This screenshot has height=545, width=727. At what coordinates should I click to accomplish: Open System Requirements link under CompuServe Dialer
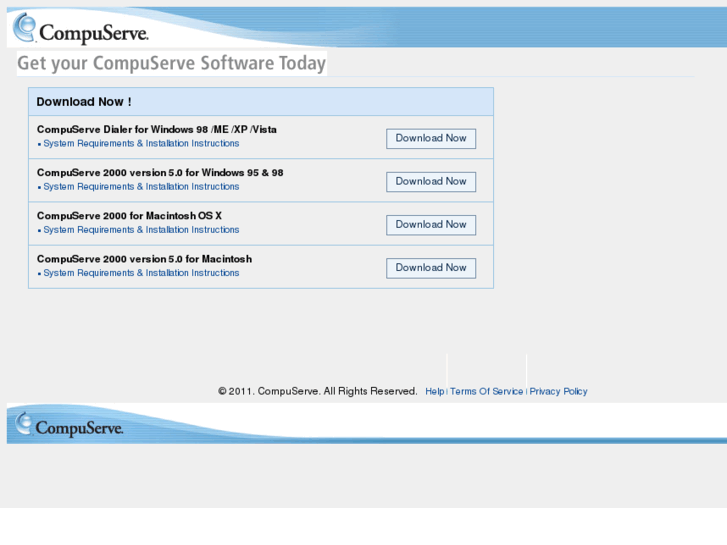(x=141, y=143)
